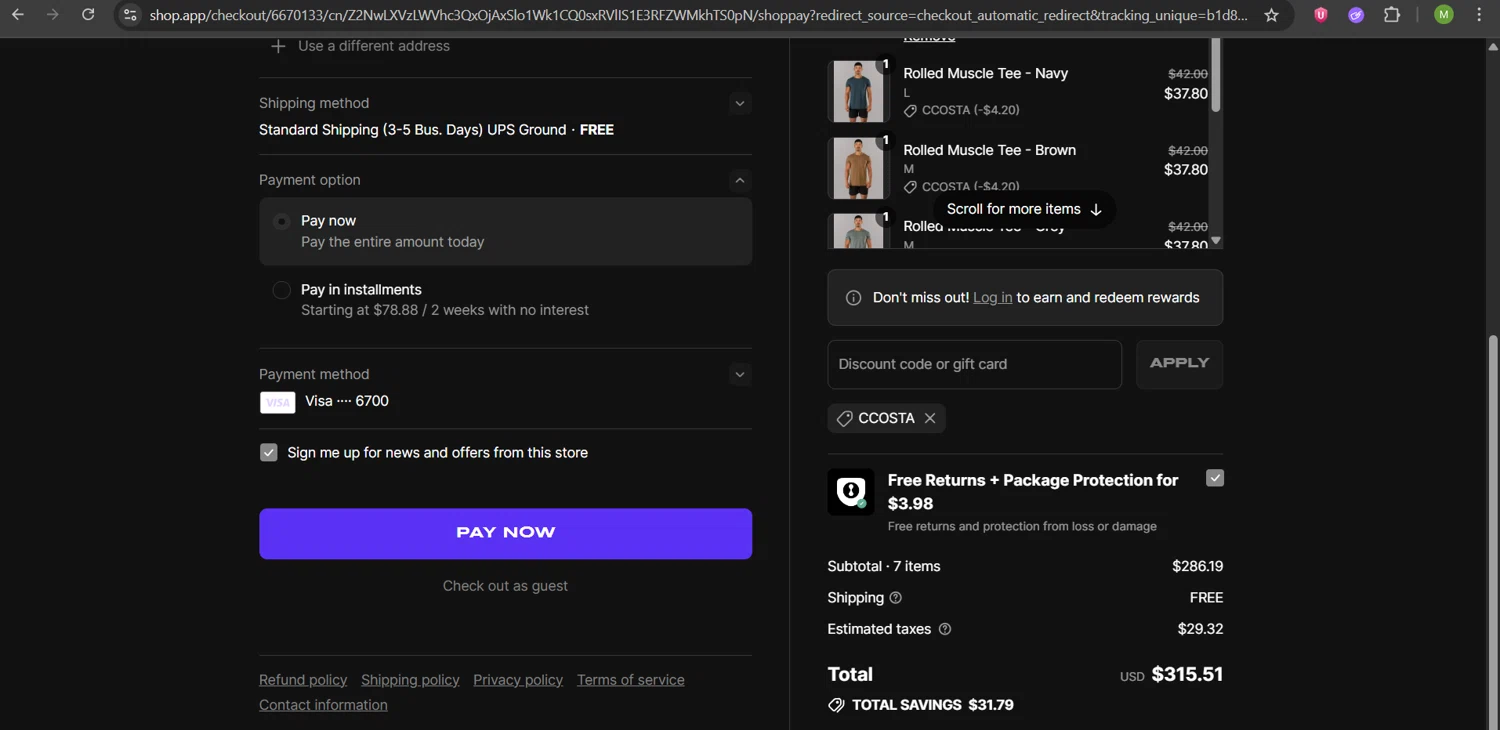Click the browser address bar URL

click(698, 15)
